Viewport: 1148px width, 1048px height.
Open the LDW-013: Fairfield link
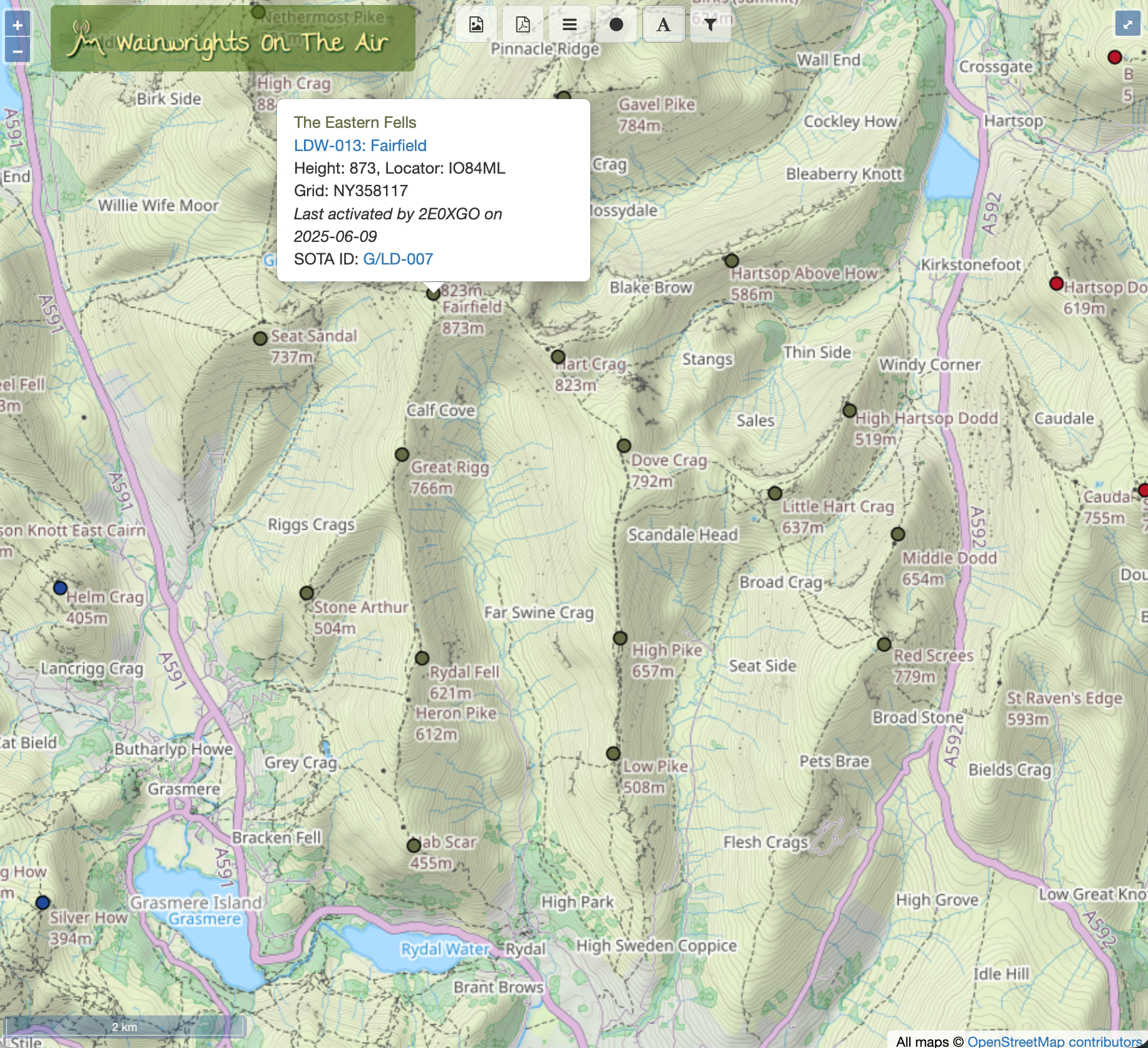(x=360, y=145)
